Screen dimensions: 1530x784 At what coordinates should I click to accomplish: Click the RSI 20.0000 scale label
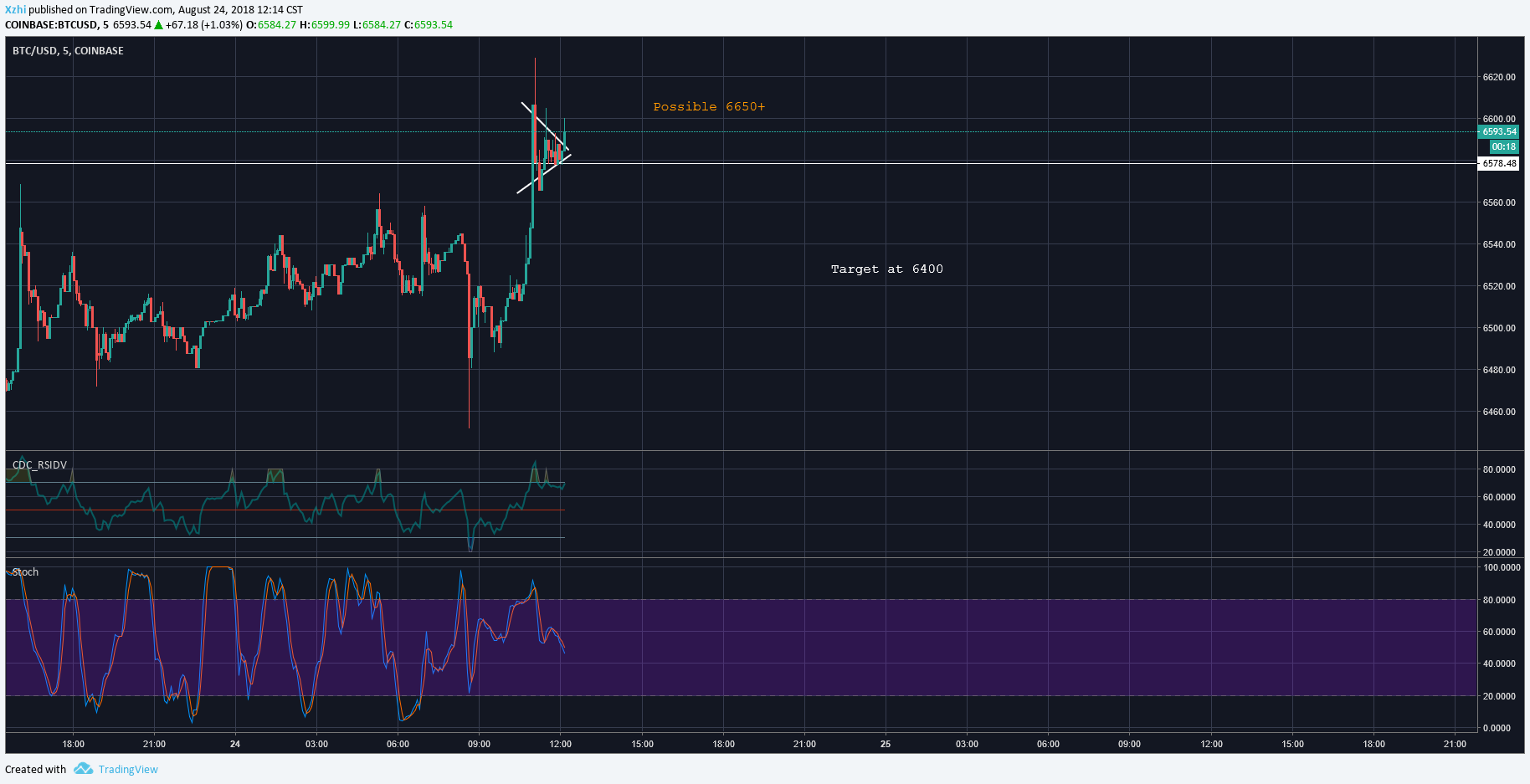tap(1499, 552)
